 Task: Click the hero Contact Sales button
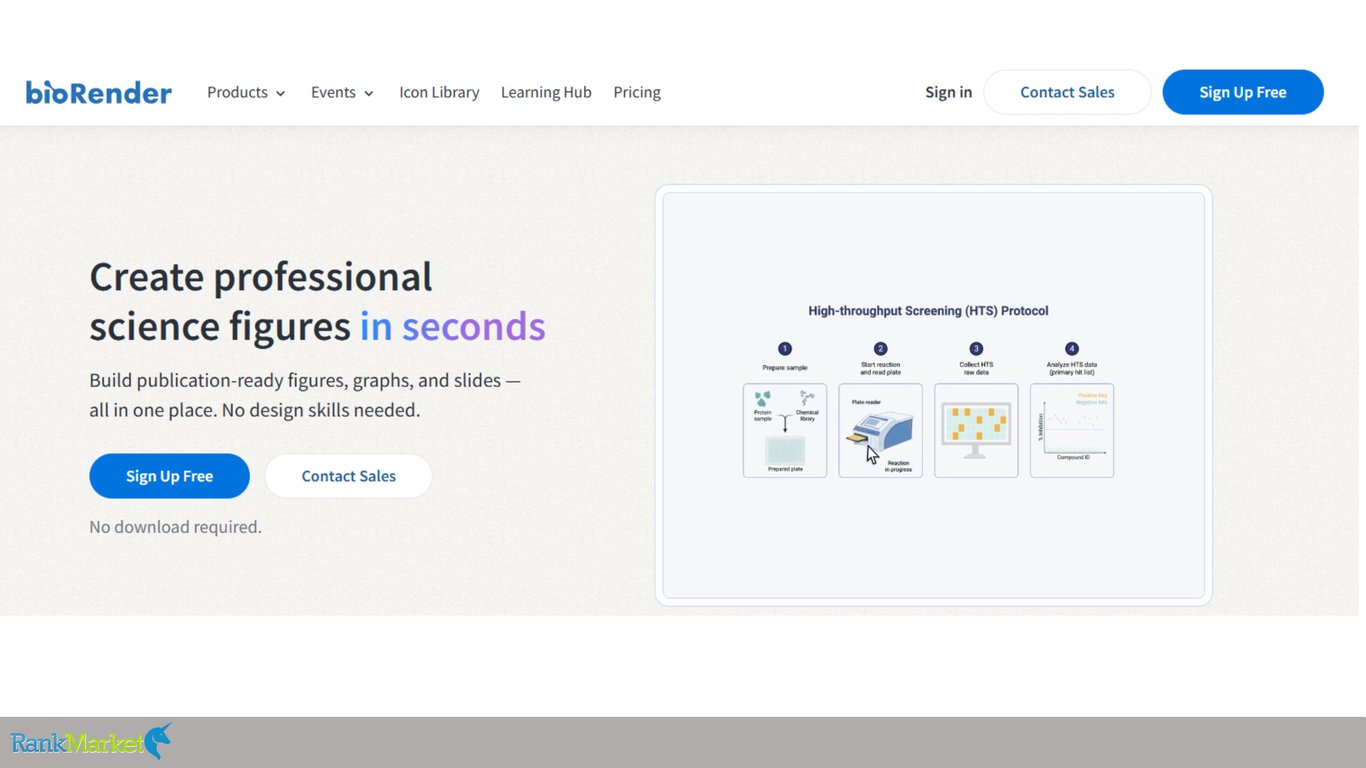(x=349, y=476)
